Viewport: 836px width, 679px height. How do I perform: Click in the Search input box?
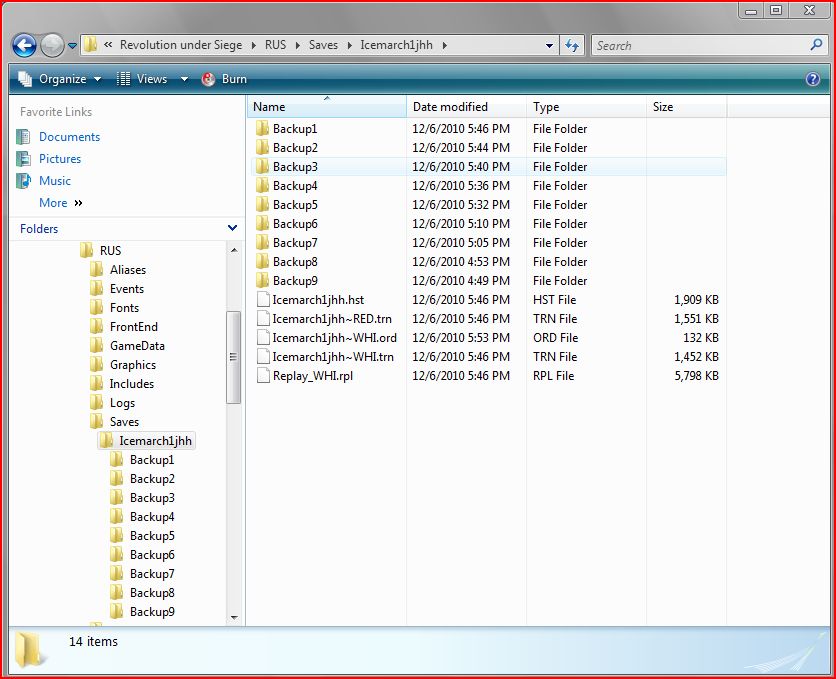(x=700, y=45)
